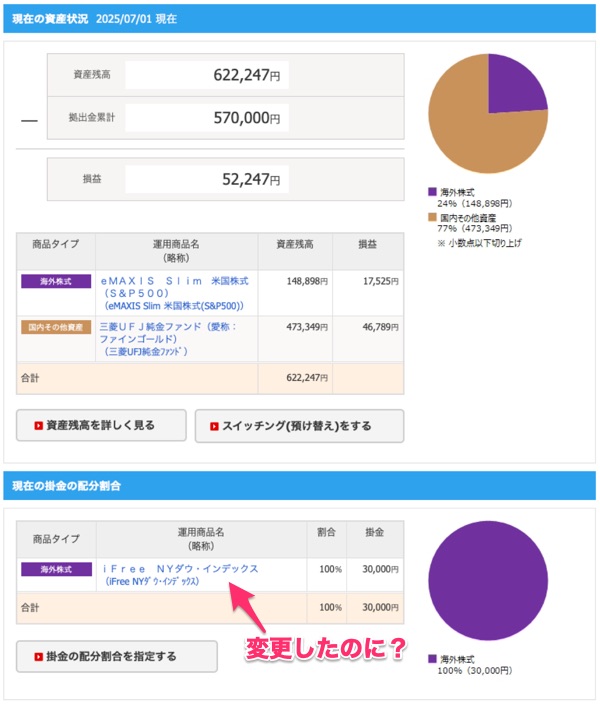Click the all-purple contribution allocation pie chart
600x705 pixels.
488,580
